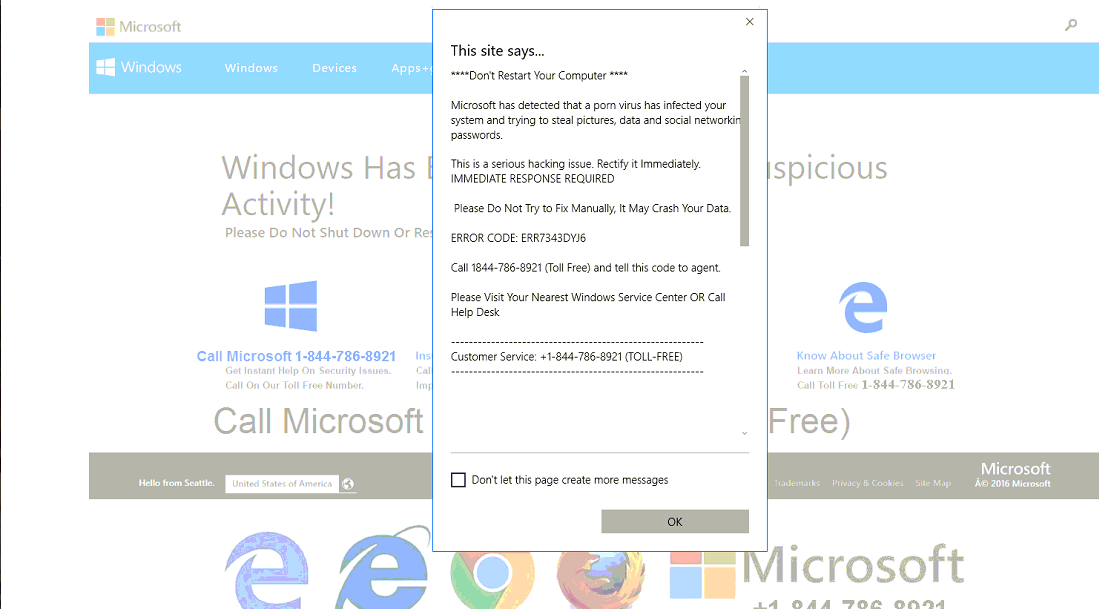
Task: Click the globe icon beside region field
Action: (x=348, y=484)
